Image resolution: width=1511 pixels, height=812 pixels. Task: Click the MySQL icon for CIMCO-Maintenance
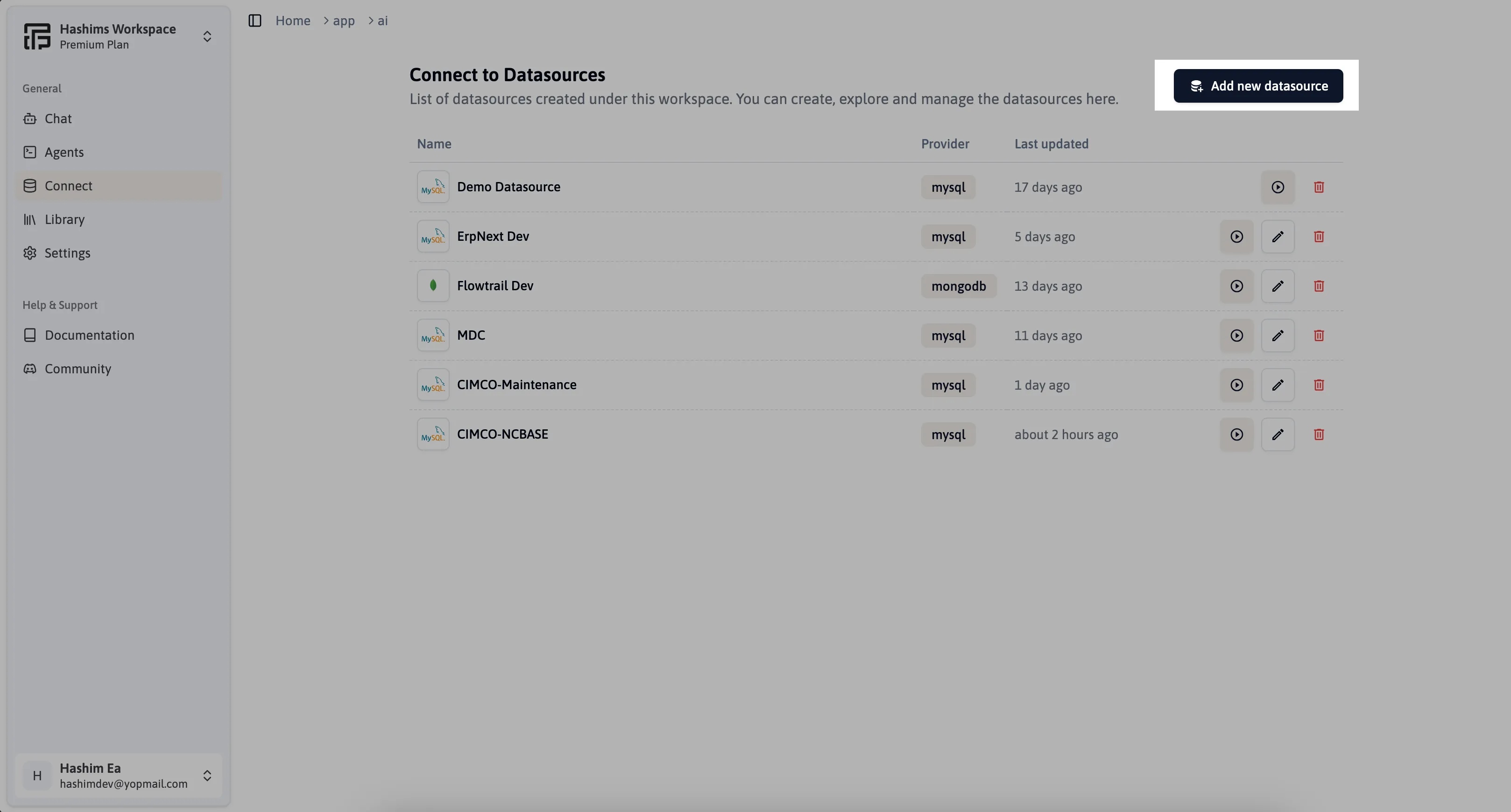(433, 385)
